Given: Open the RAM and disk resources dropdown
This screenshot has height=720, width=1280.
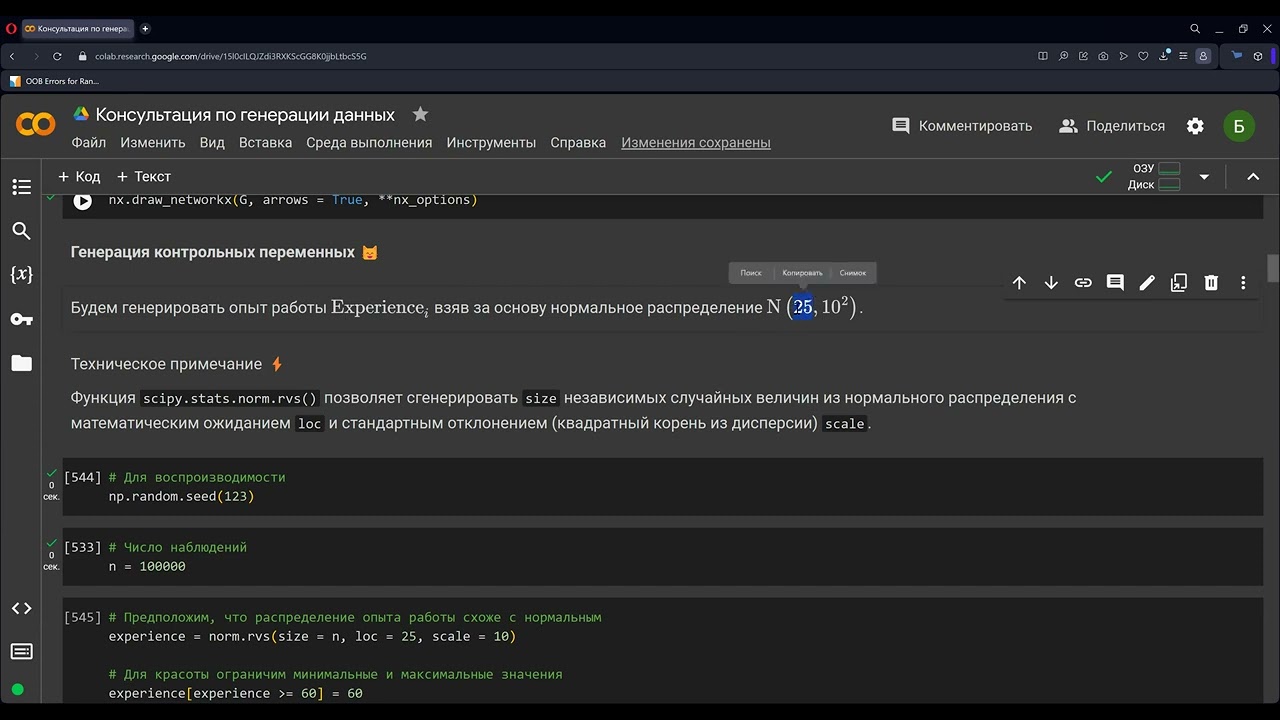Looking at the screenshot, I should click(x=1204, y=177).
